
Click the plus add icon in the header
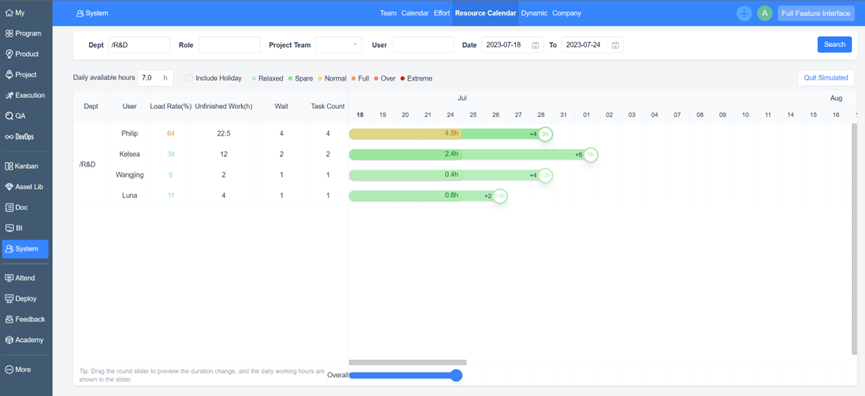point(744,13)
